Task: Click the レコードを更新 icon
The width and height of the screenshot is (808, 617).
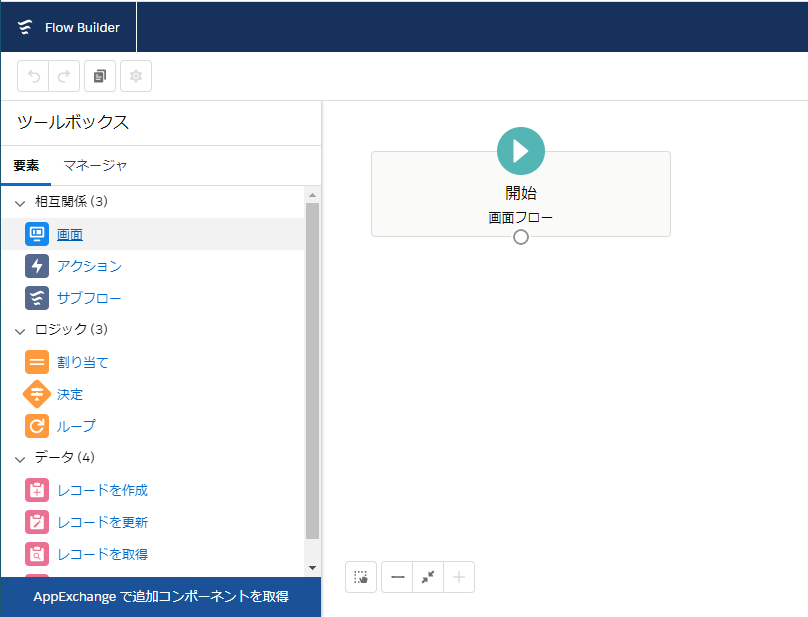Action: point(37,522)
